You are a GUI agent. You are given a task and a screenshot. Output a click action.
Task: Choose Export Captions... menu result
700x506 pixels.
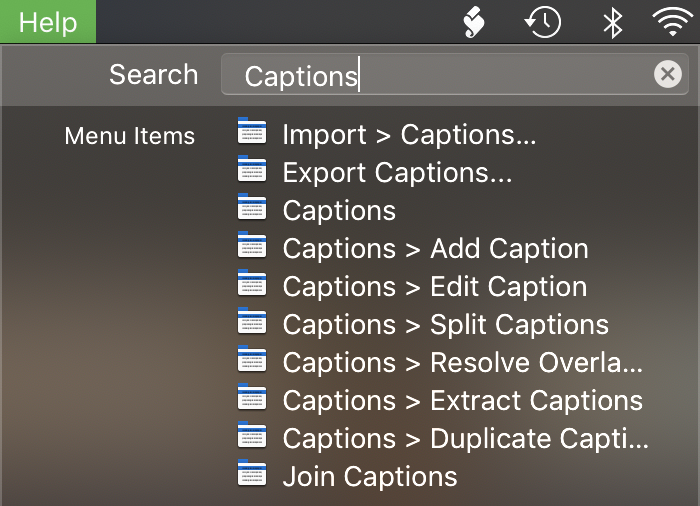pos(397,173)
